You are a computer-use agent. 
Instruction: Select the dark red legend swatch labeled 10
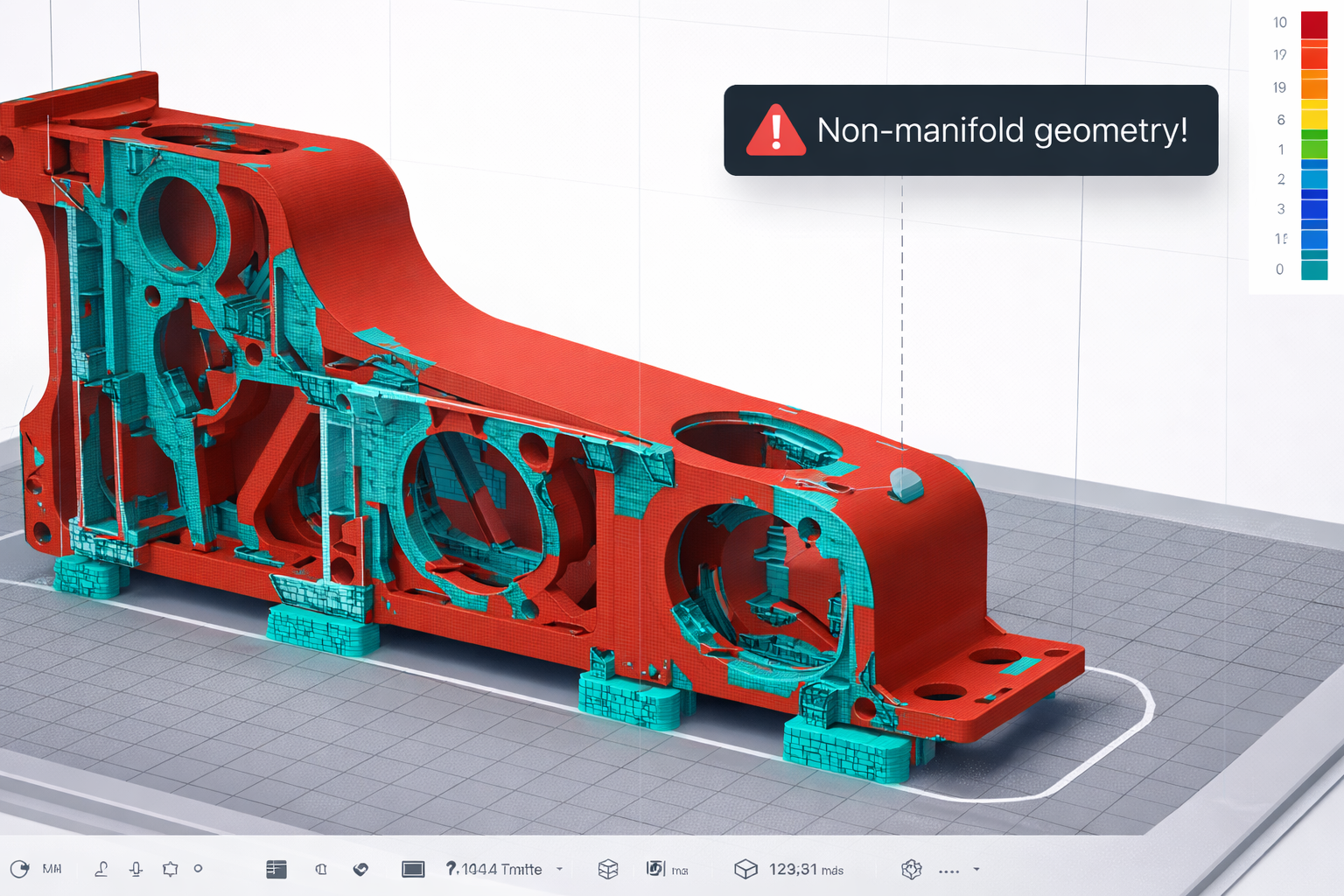click(1314, 24)
